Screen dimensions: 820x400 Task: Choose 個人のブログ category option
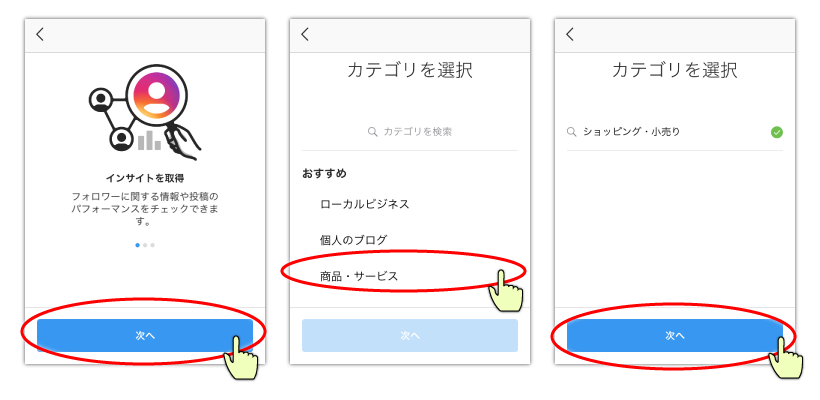pos(354,240)
